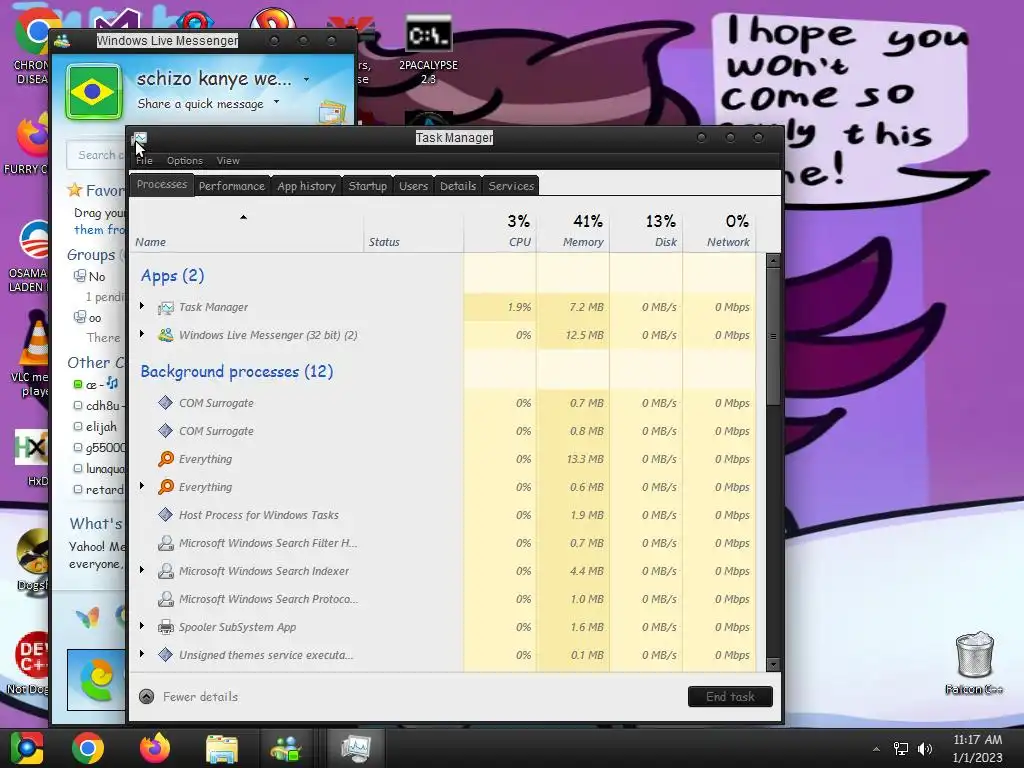
Task: Open the network tray icon
Action: point(901,749)
